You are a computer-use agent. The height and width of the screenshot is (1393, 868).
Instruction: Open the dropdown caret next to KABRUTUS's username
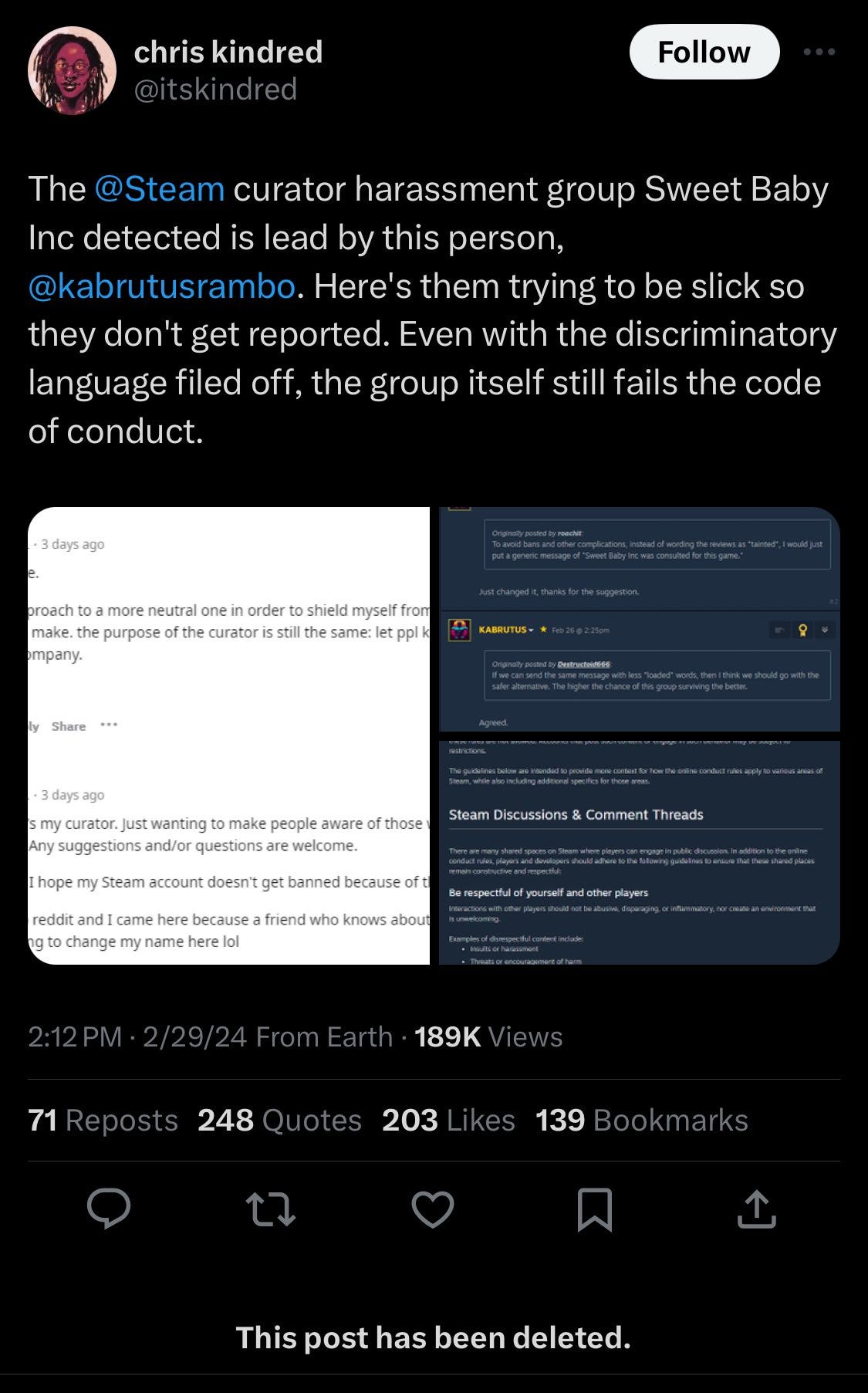coord(531,631)
